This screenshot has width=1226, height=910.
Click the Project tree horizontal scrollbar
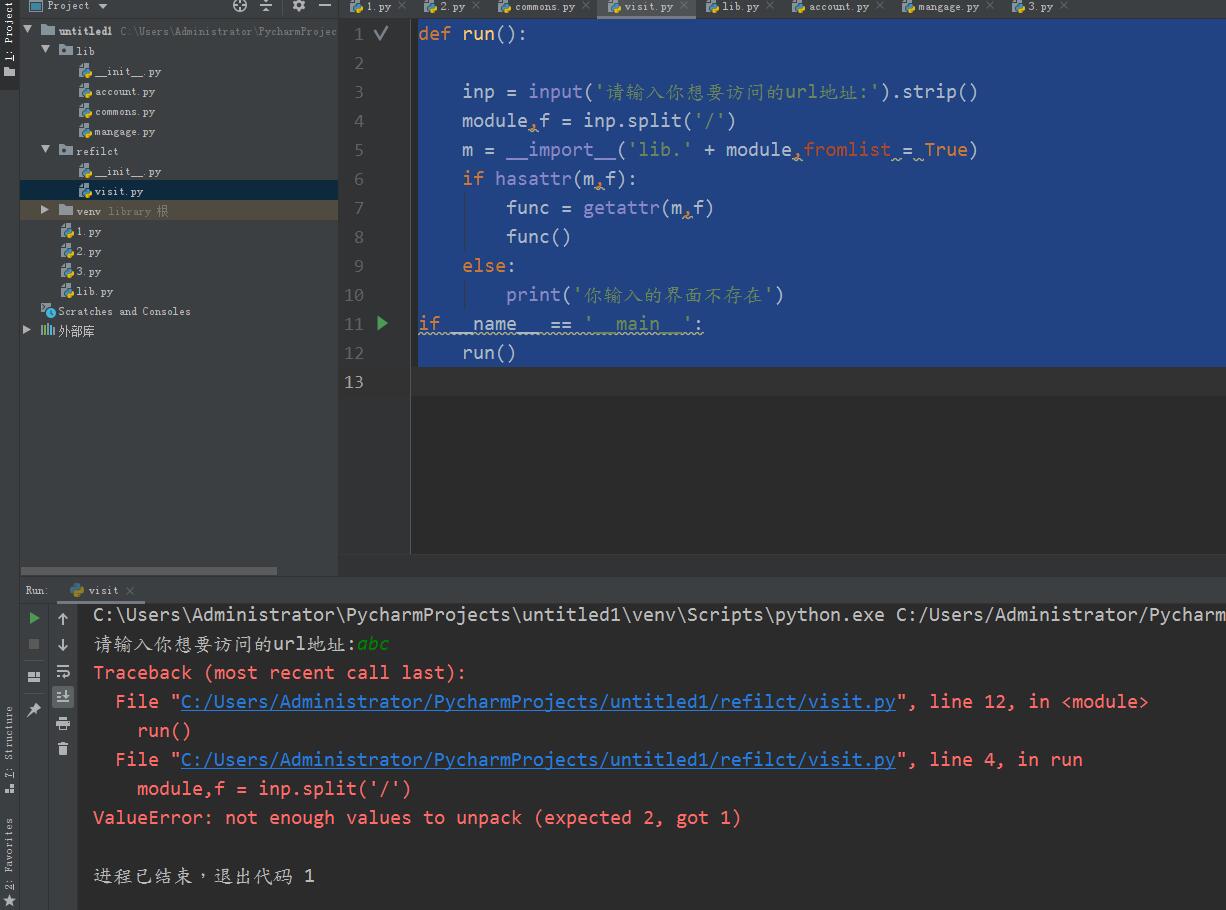coord(150,571)
